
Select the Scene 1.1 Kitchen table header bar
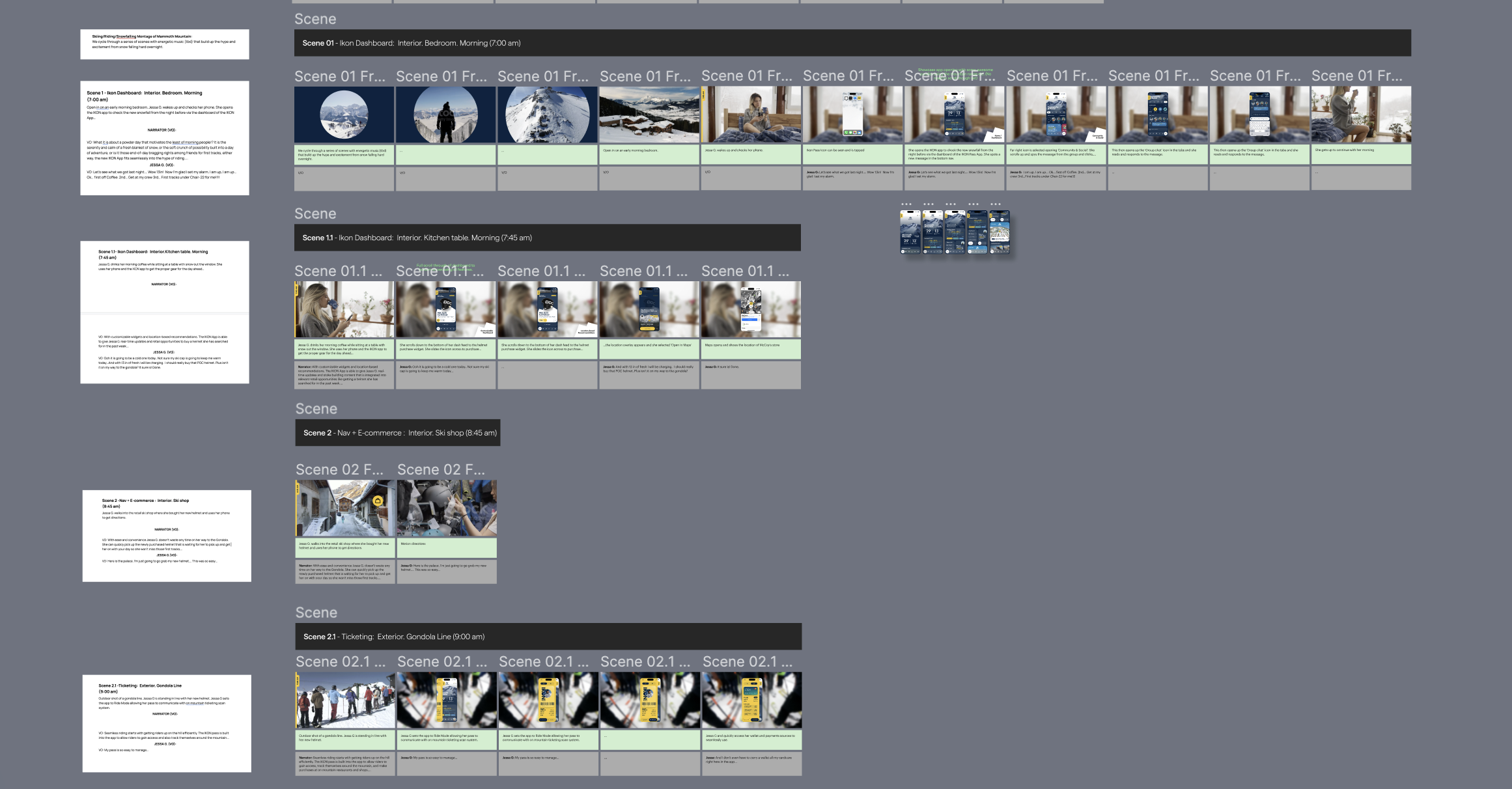[x=548, y=238]
